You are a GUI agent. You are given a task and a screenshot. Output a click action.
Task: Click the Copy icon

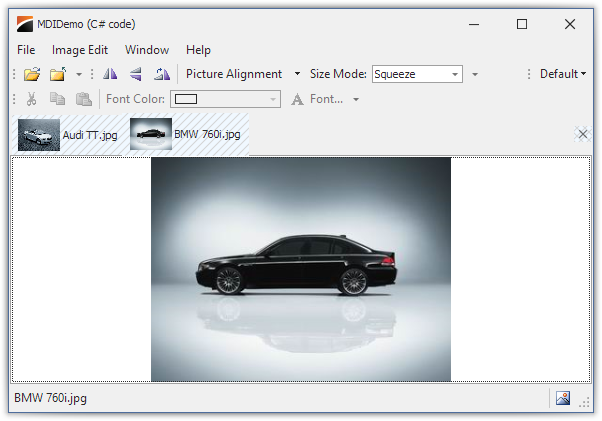[x=58, y=99]
